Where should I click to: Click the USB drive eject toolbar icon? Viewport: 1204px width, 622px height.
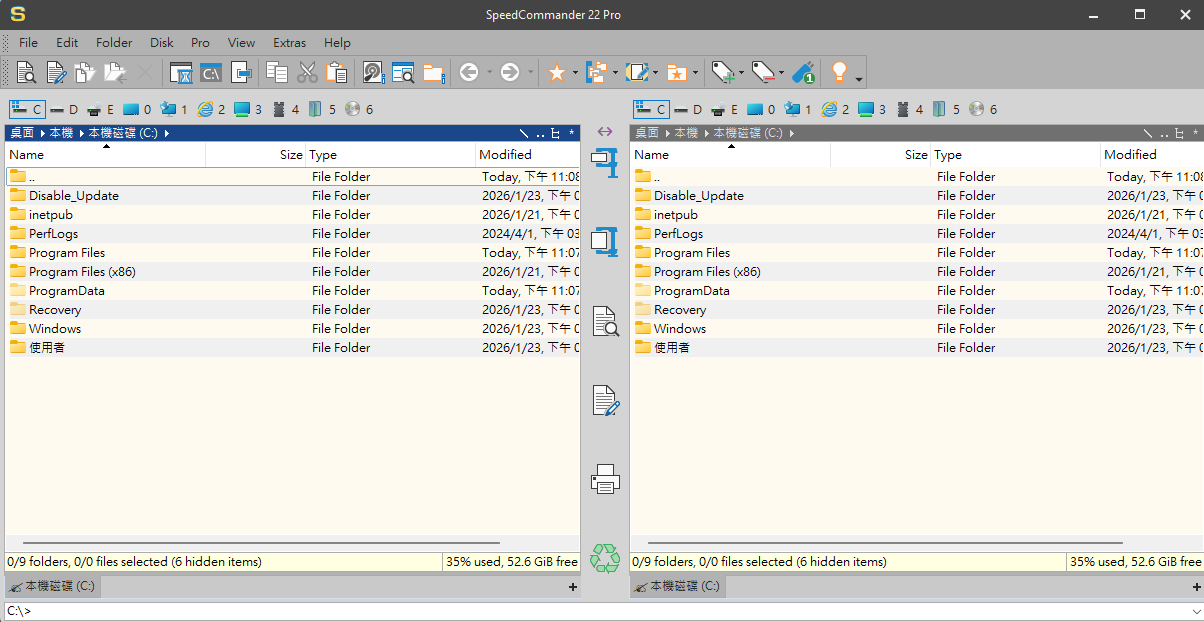804,72
